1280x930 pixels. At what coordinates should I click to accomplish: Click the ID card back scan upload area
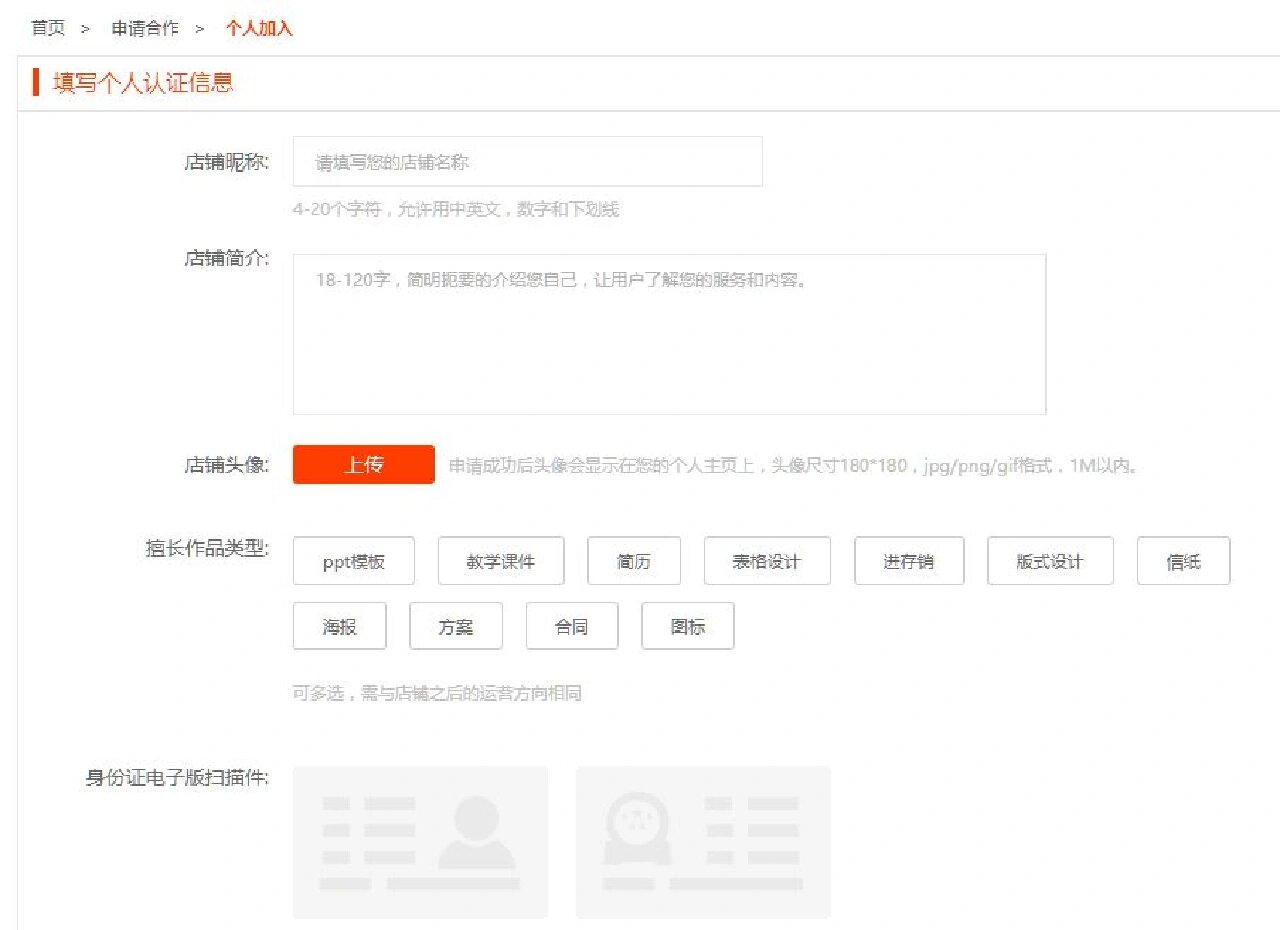click(702, 841)
